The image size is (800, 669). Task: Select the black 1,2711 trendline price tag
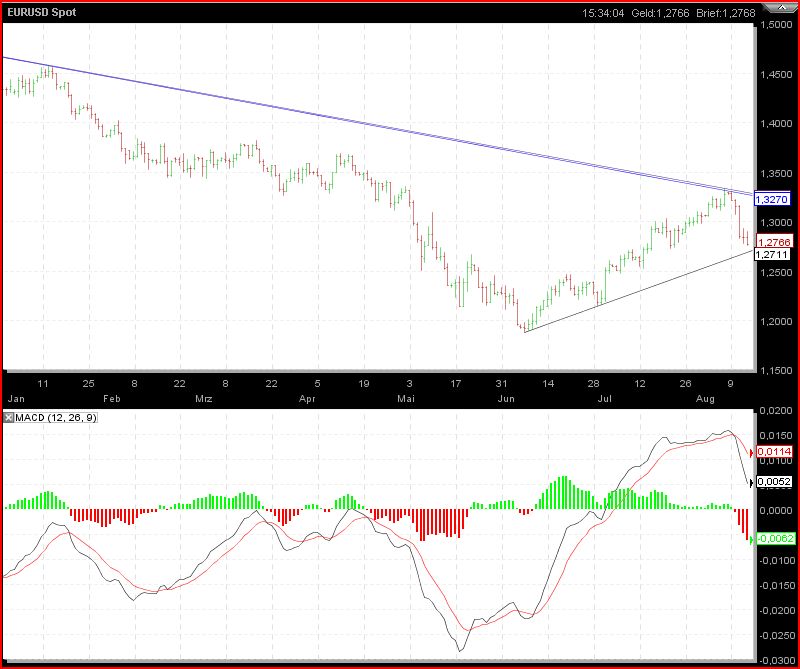(x=773, y=255)
